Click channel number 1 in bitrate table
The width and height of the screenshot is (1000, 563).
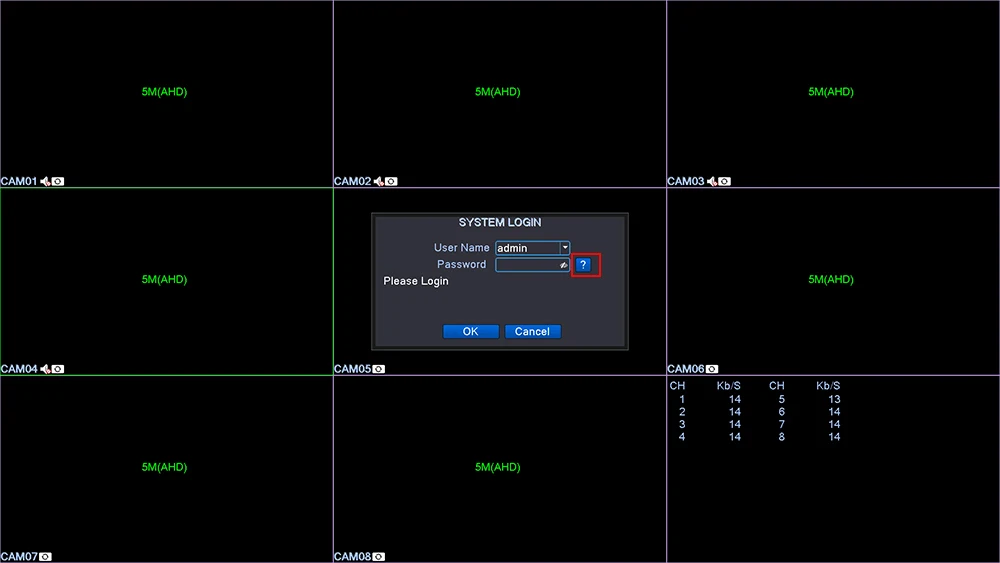tap(682, 399)
